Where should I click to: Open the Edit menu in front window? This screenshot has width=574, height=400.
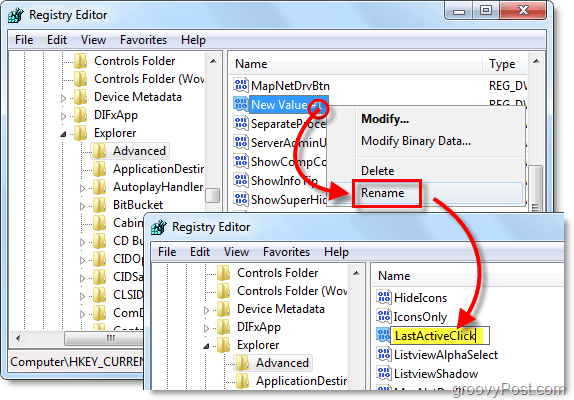click(200, 252)
